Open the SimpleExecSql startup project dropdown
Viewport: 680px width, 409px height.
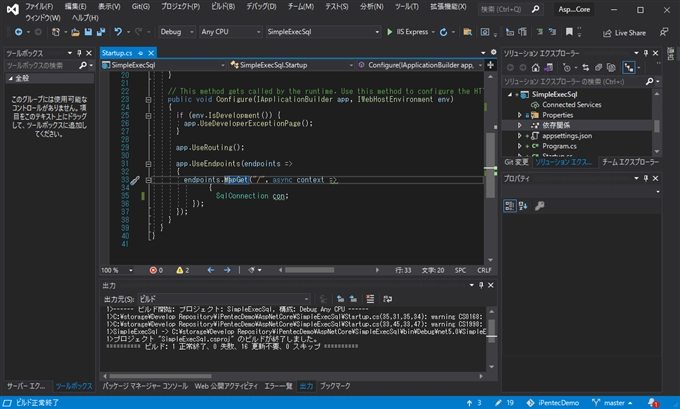(x=323, y=32)
